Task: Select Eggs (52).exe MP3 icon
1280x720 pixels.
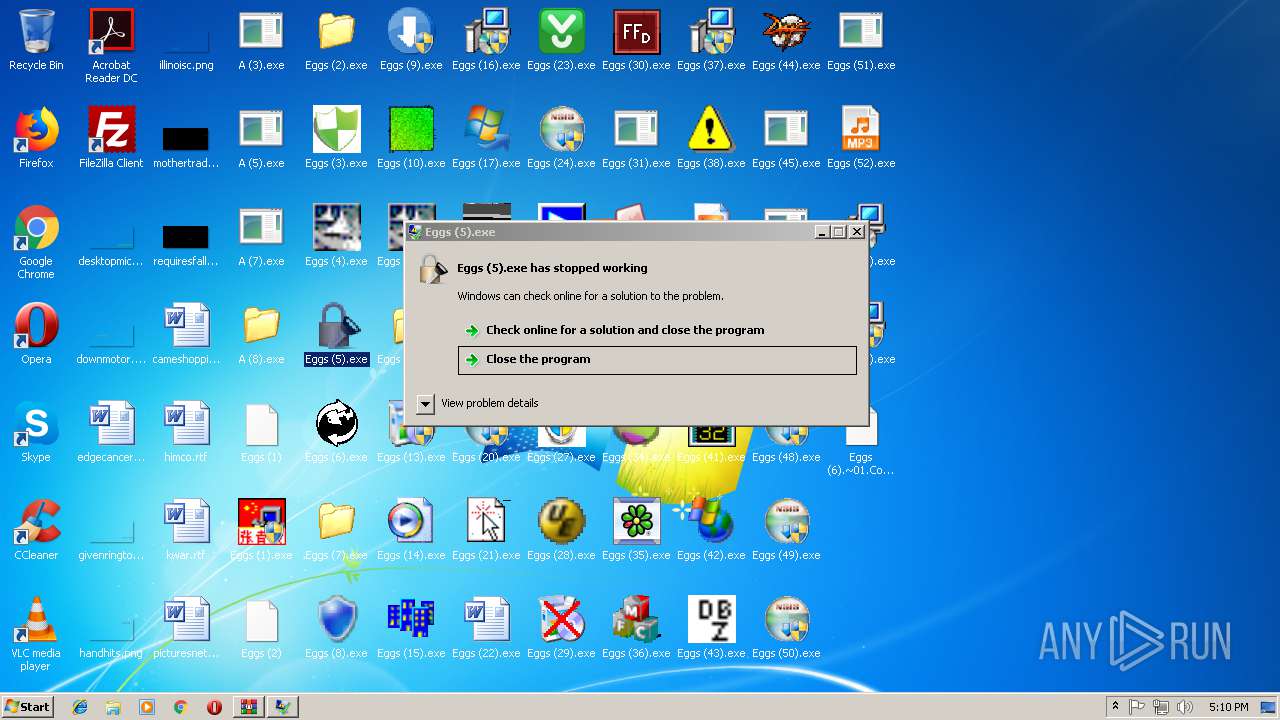Action: tap(861, 130)
